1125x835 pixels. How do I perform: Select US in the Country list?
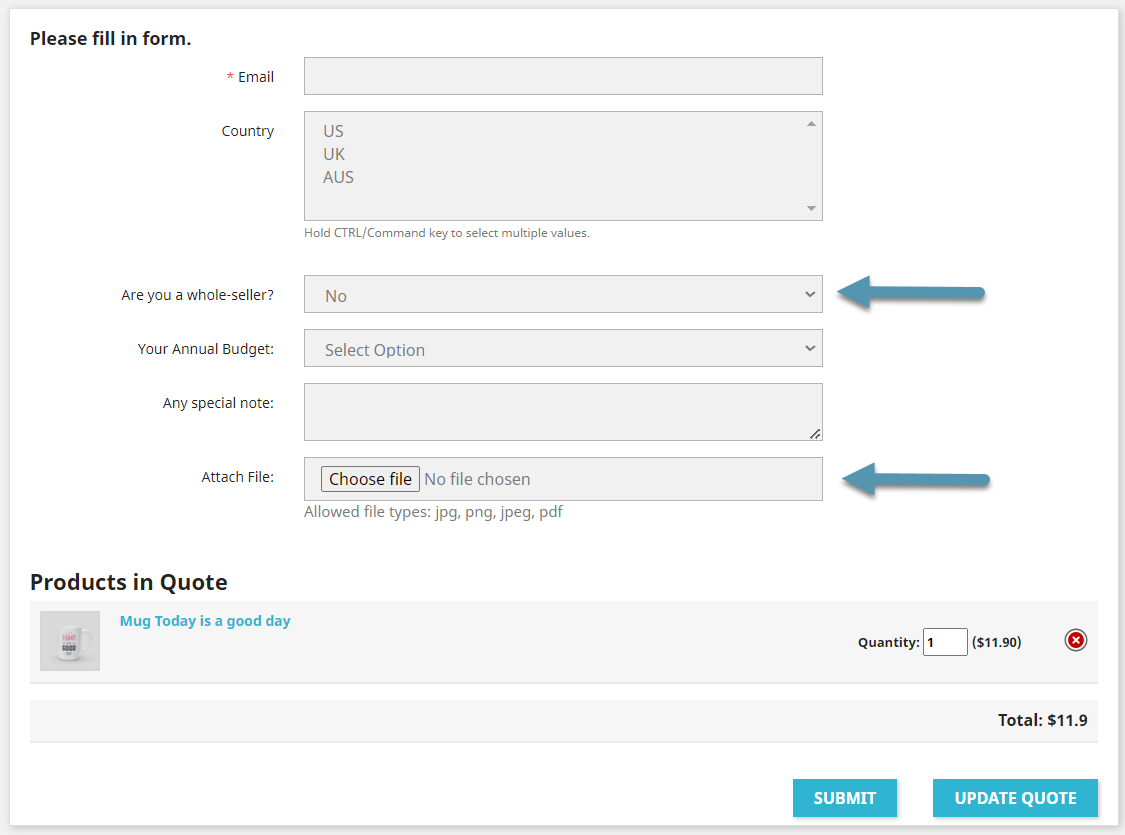pos(400,130)
